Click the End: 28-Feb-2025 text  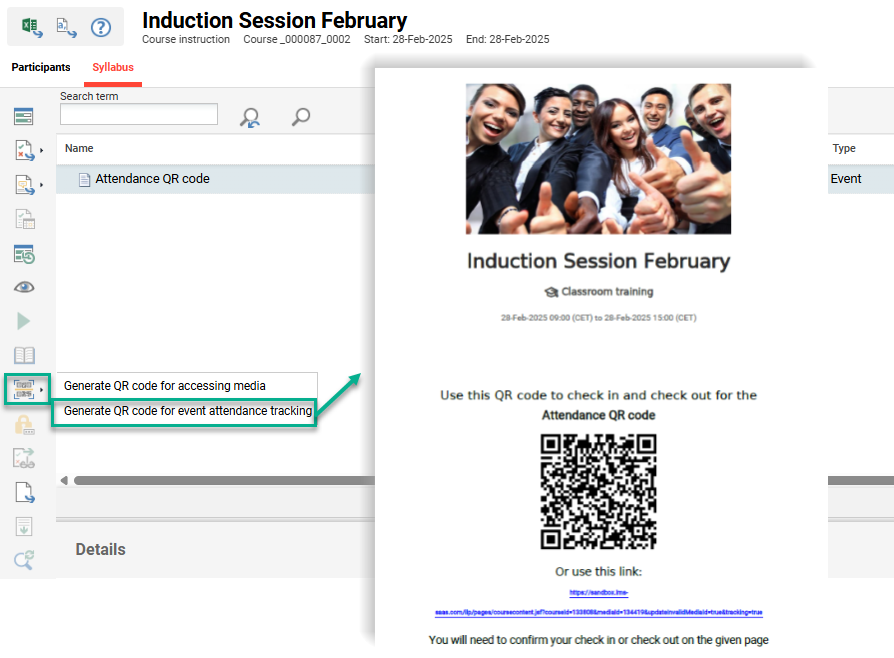click(x=507, y=39)
